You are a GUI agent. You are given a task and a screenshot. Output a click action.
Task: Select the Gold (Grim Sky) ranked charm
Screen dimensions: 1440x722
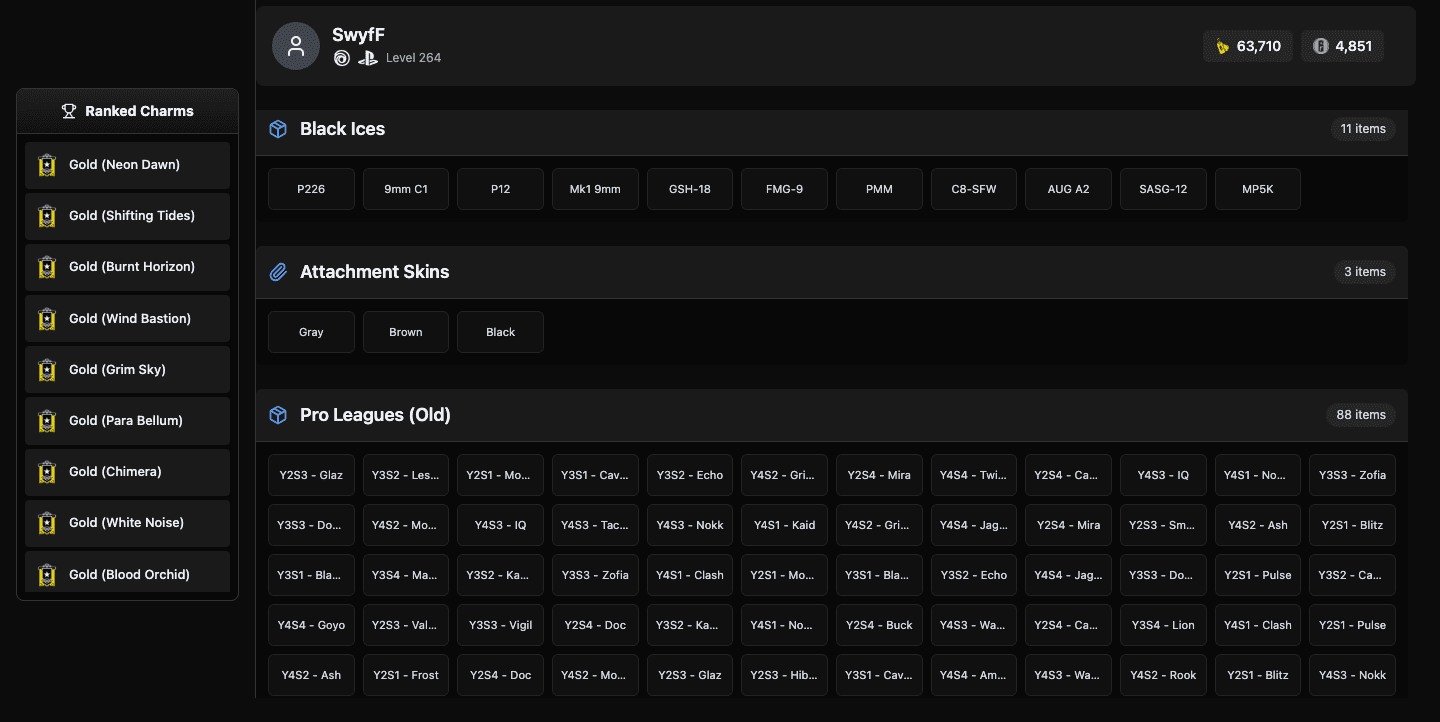click(x=127, y=370)
